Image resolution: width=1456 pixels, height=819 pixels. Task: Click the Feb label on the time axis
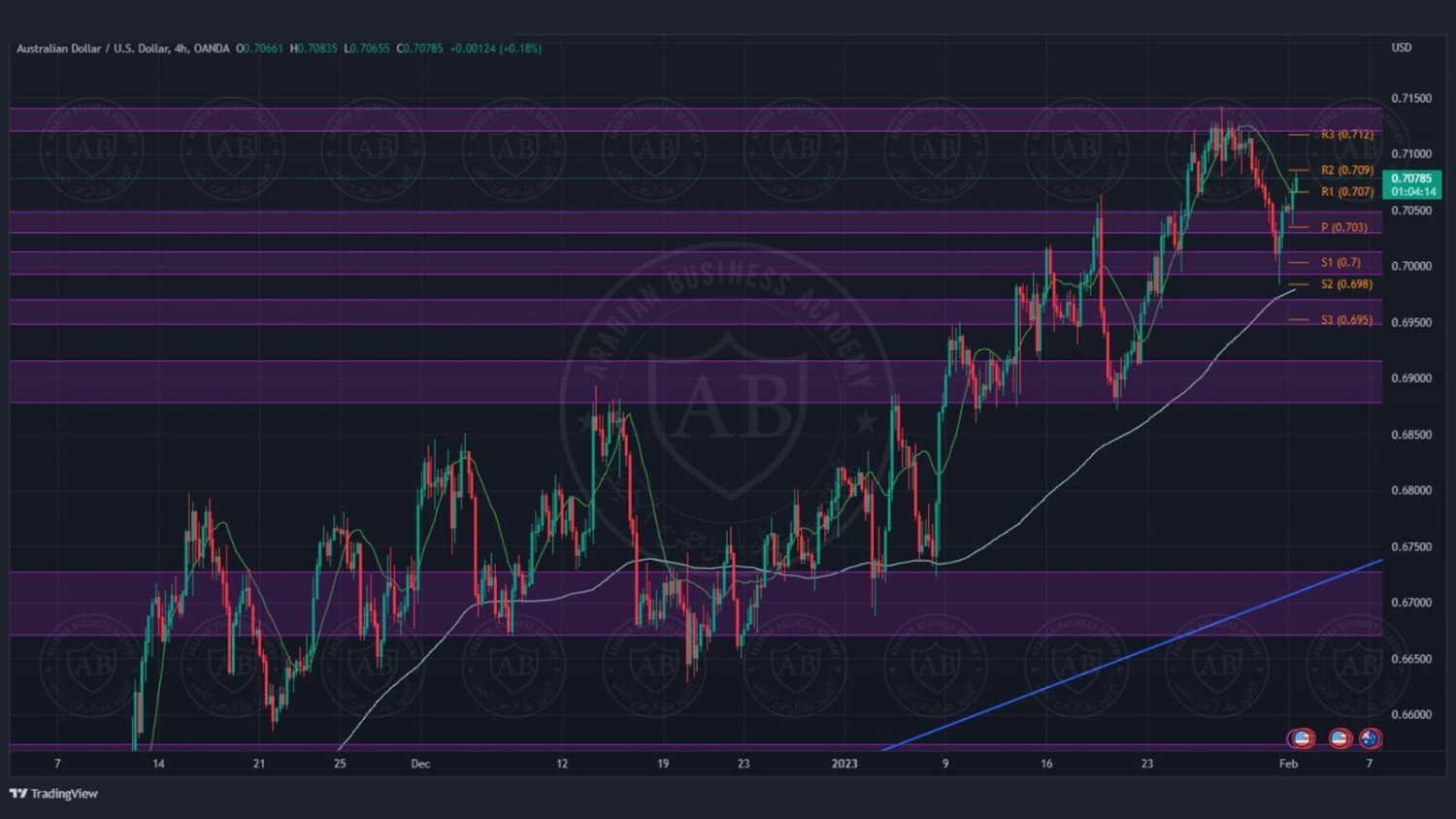[x=1288, y=764]
